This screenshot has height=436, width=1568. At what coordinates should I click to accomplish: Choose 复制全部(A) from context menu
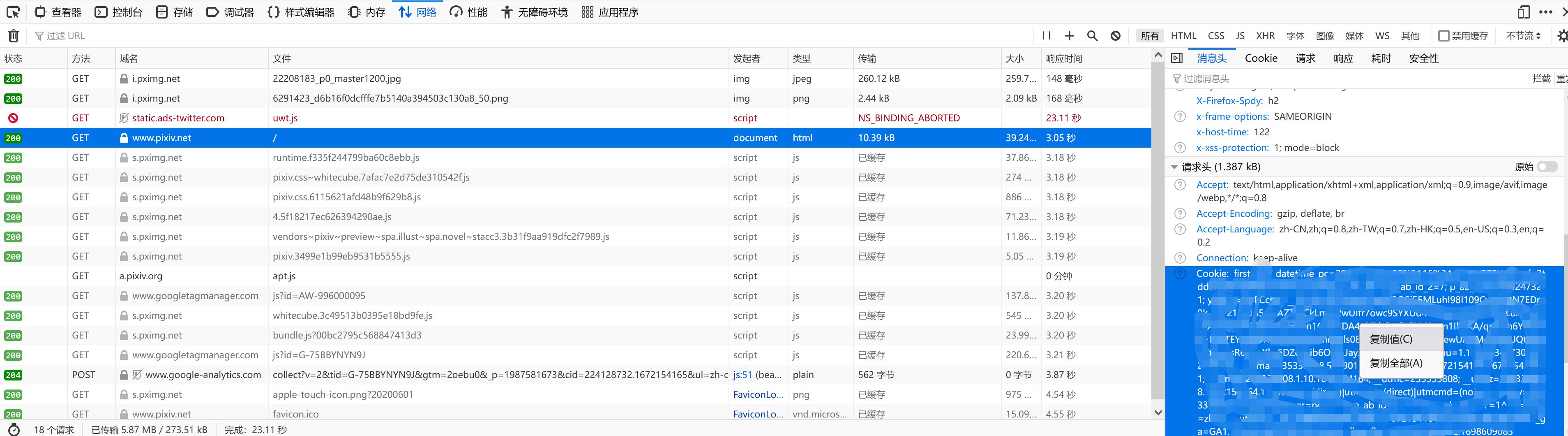(x=1401, y=363)
